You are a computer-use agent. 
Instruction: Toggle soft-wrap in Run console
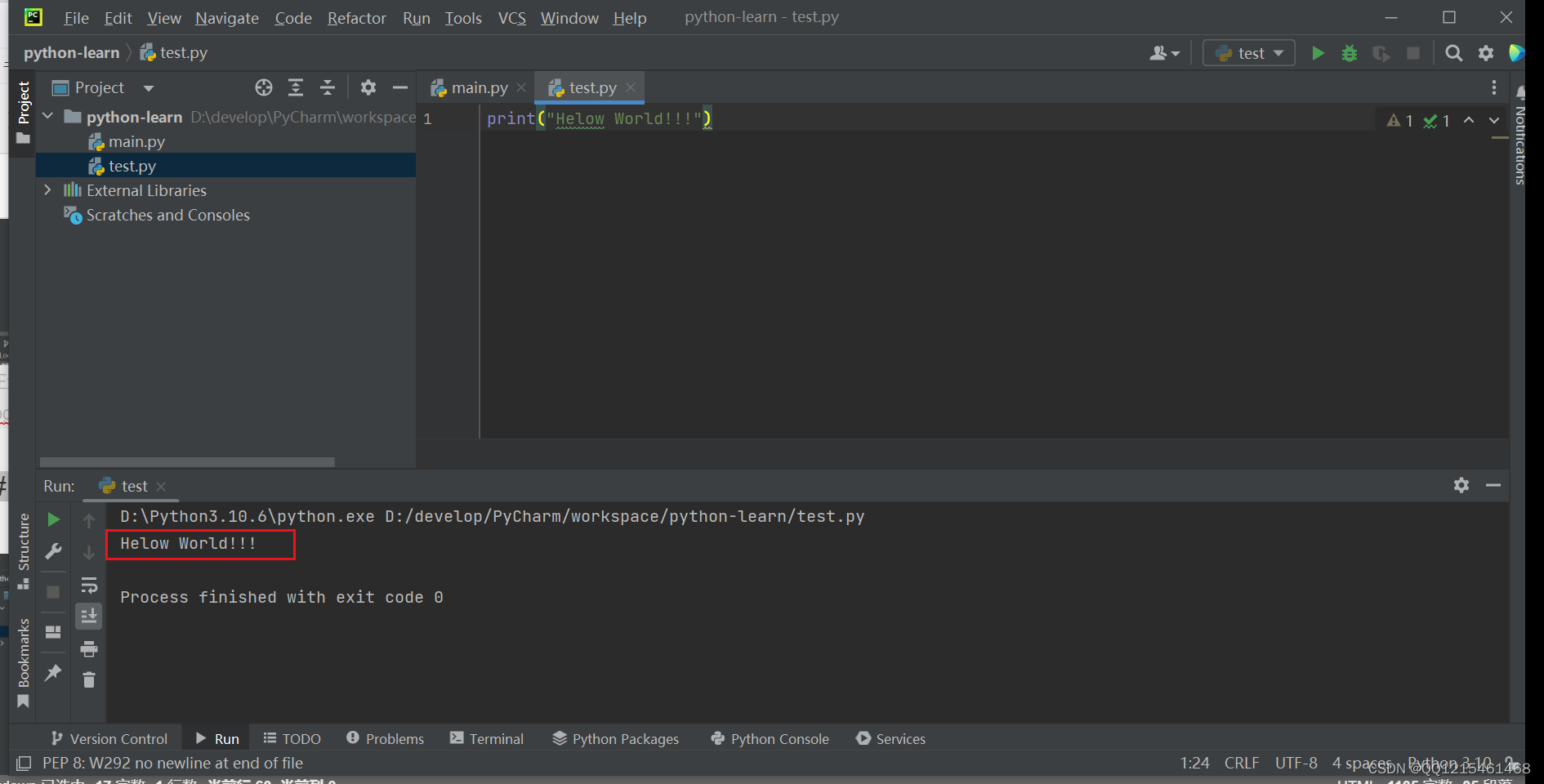(89, 585)
